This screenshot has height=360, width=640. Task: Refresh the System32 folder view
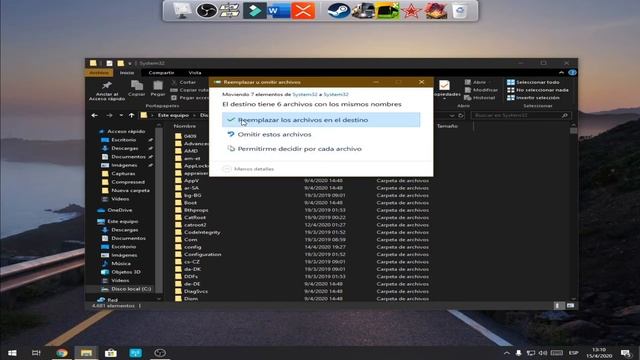(x=461, y=116)
